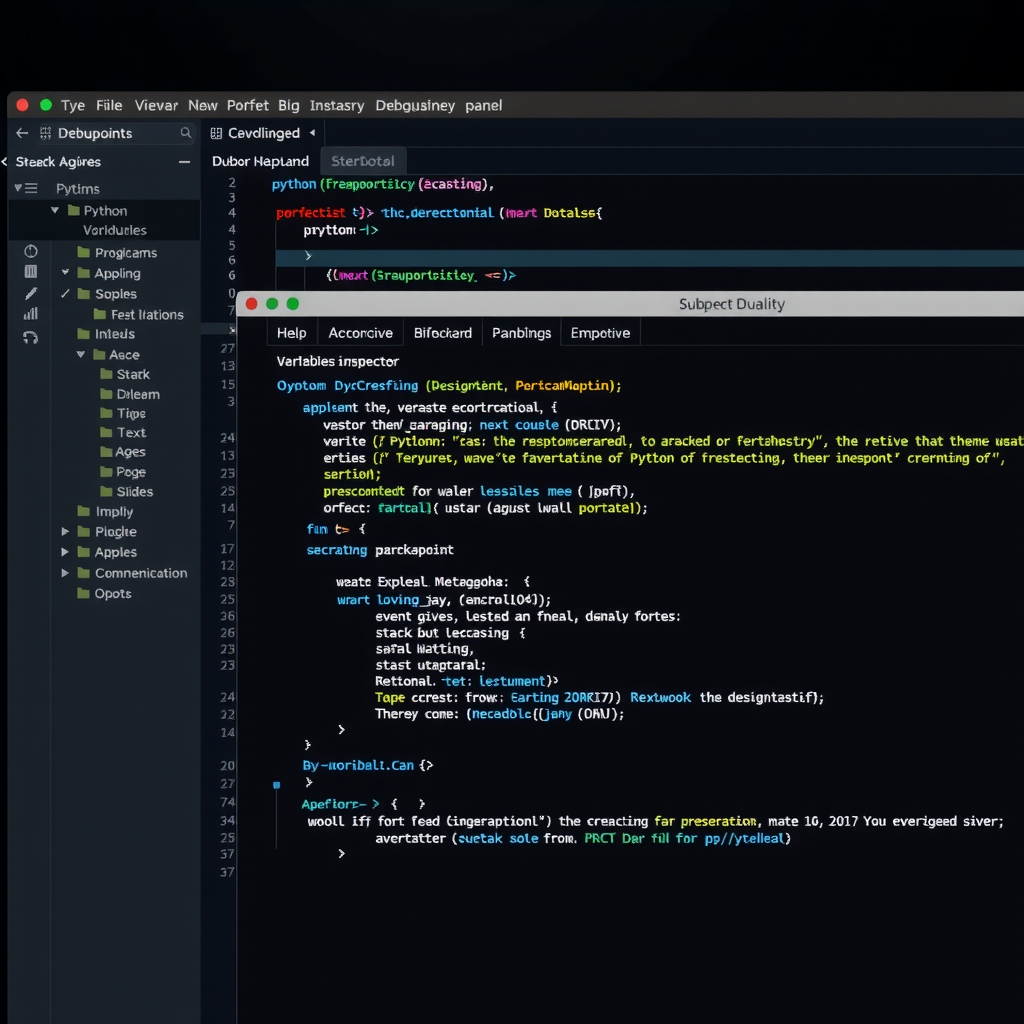Click the Help button in Subpect Duality
The image size is (1024, 1024).
click(292, 333)
